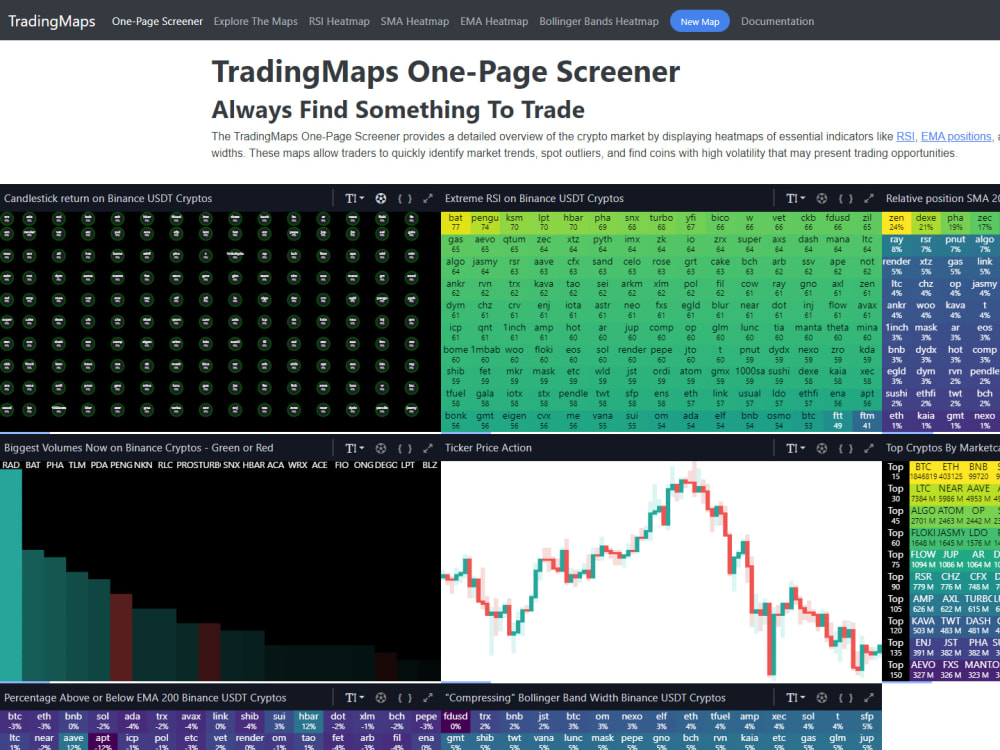Follow the EMA positions link in description
The image size is (1000, 750).
click(x=956, y=136)
